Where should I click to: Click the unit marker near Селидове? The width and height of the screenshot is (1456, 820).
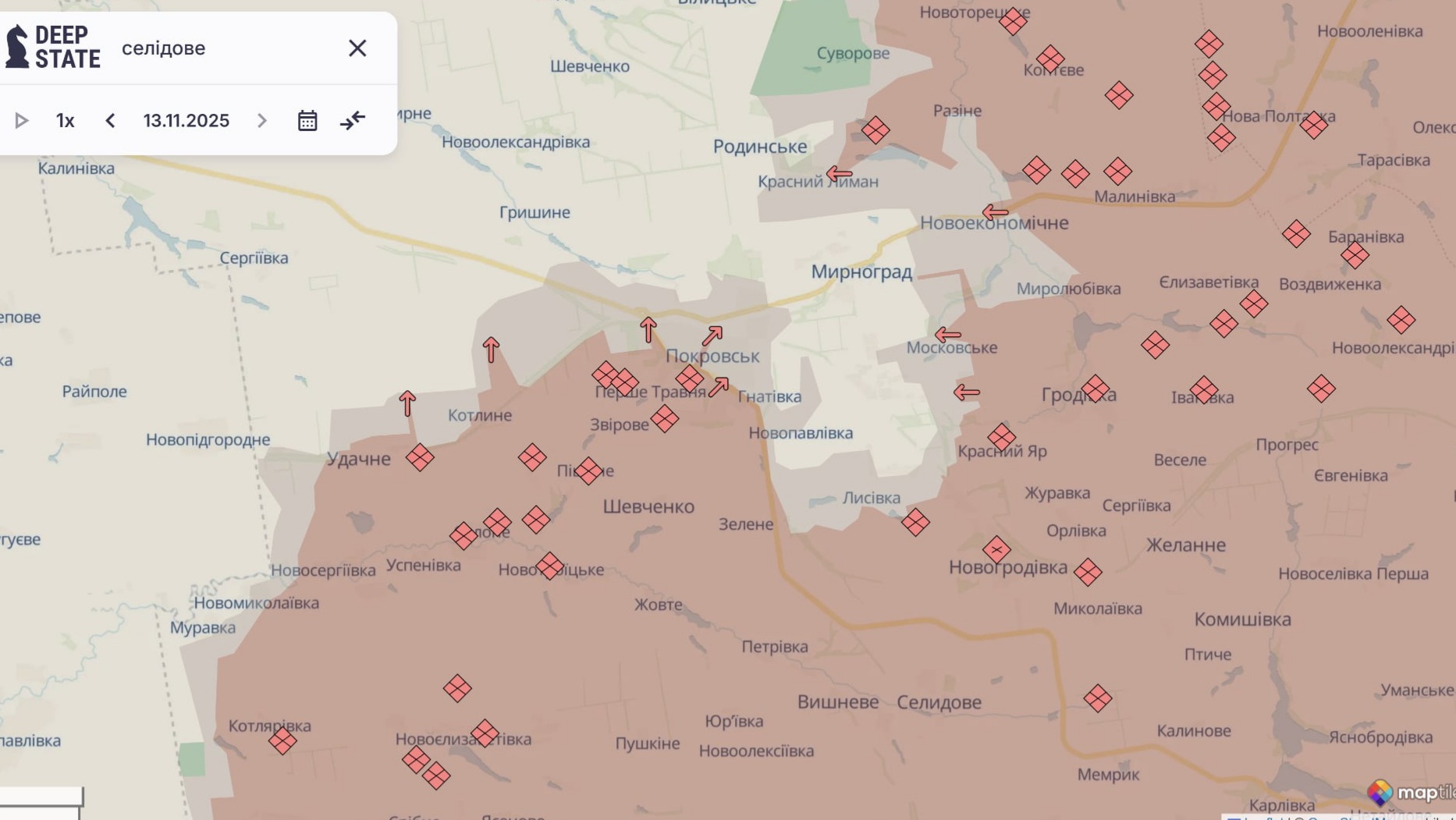click(1097, 700)
